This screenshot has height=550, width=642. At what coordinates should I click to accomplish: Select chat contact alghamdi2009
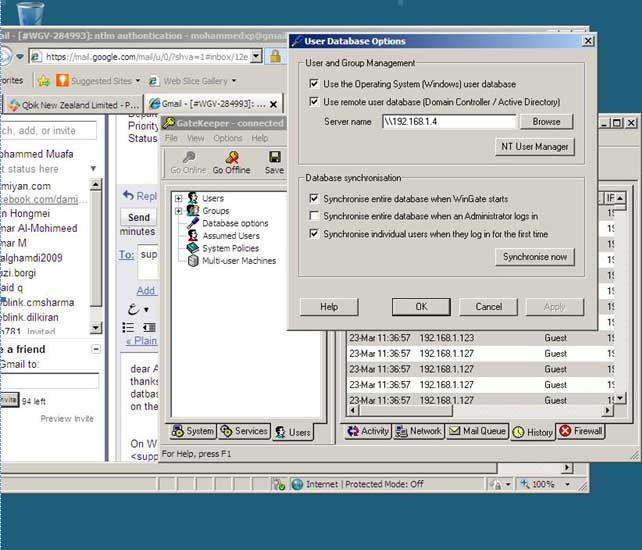(32, 258)
